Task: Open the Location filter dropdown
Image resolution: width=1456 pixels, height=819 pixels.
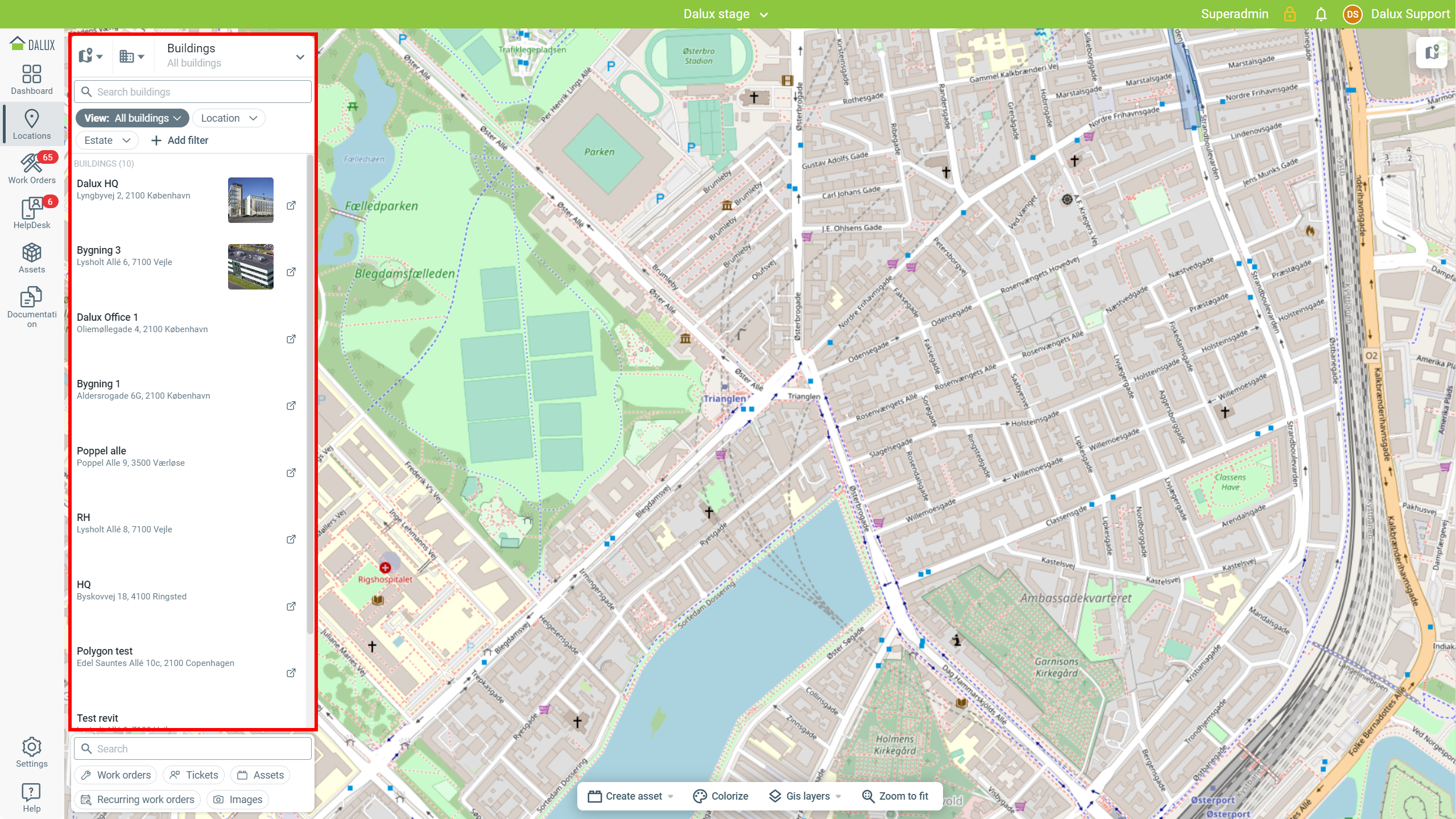Action: 229,118
